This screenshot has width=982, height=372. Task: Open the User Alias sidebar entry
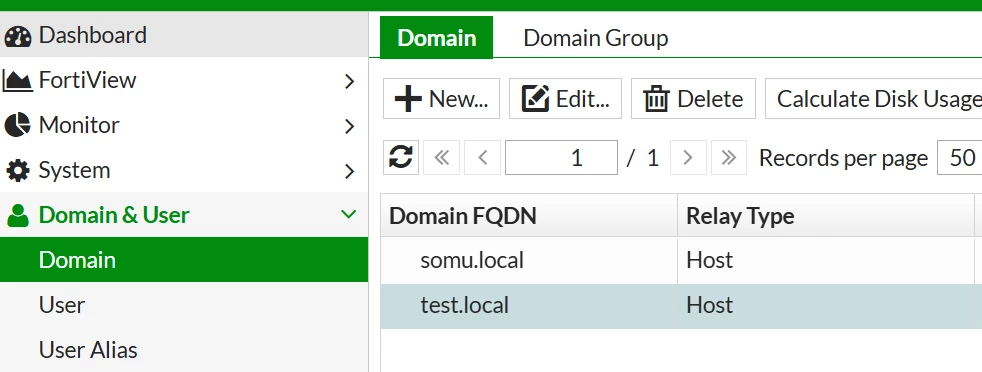(183, 349)
